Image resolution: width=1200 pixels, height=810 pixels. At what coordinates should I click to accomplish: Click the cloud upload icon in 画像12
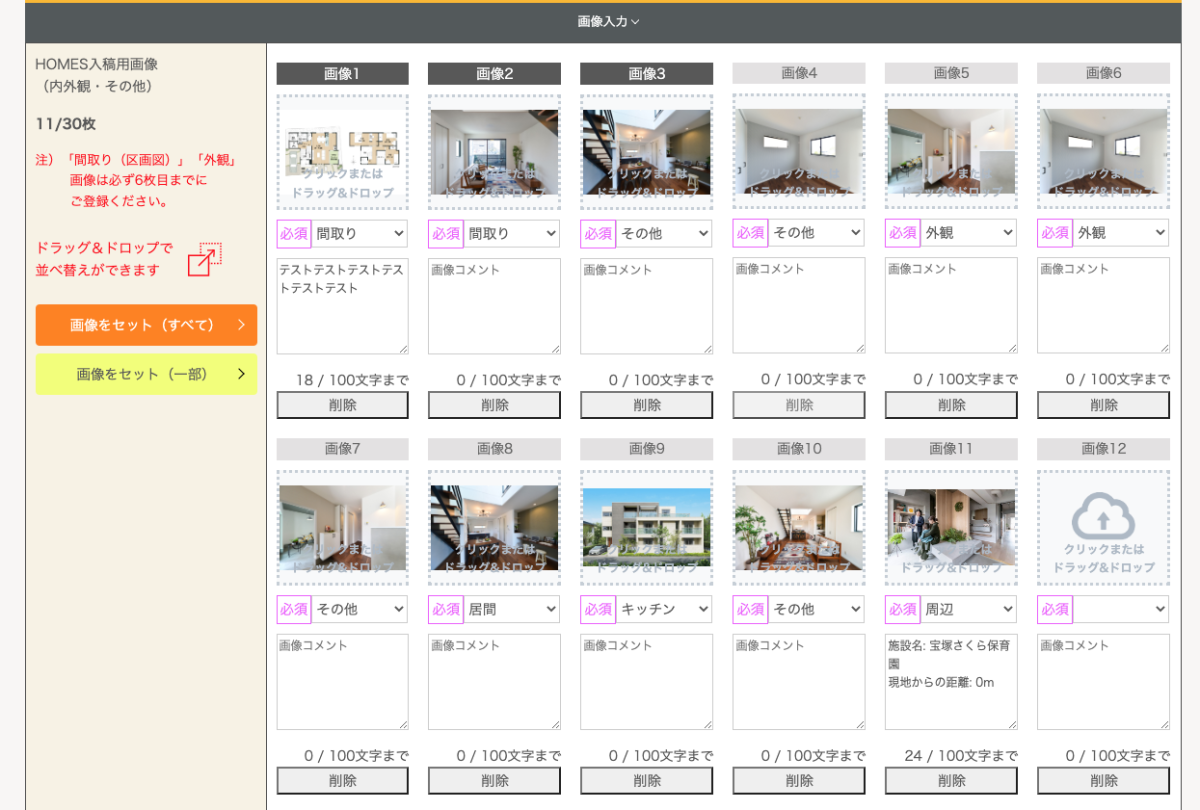1103,516
